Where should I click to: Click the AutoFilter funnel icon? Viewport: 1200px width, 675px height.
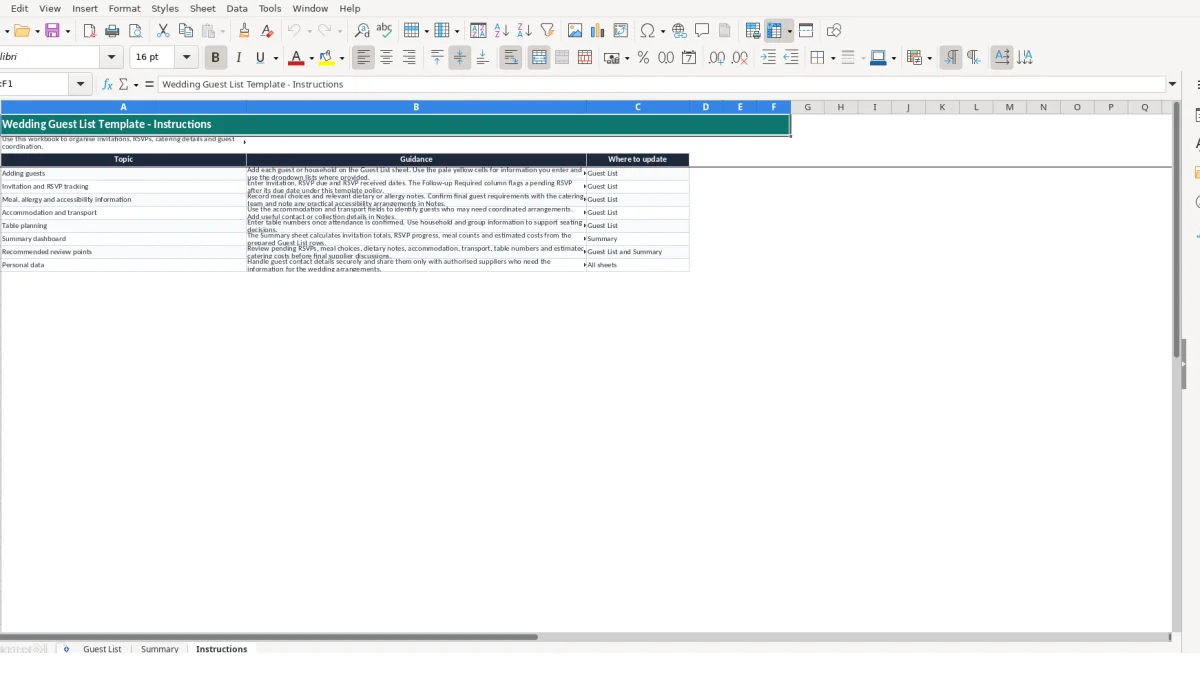coord(547,31)
